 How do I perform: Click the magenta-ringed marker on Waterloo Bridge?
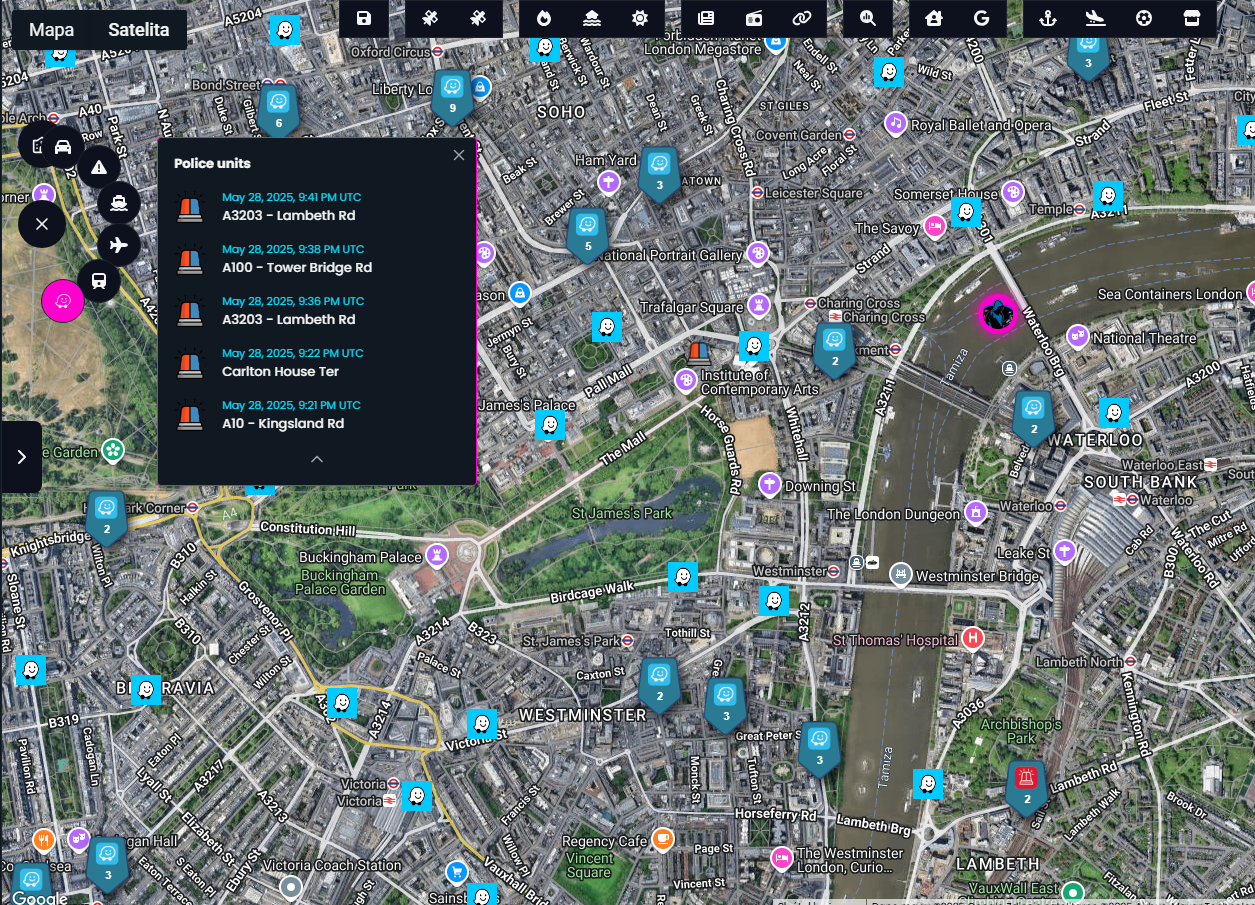click(x=998, y=315)
